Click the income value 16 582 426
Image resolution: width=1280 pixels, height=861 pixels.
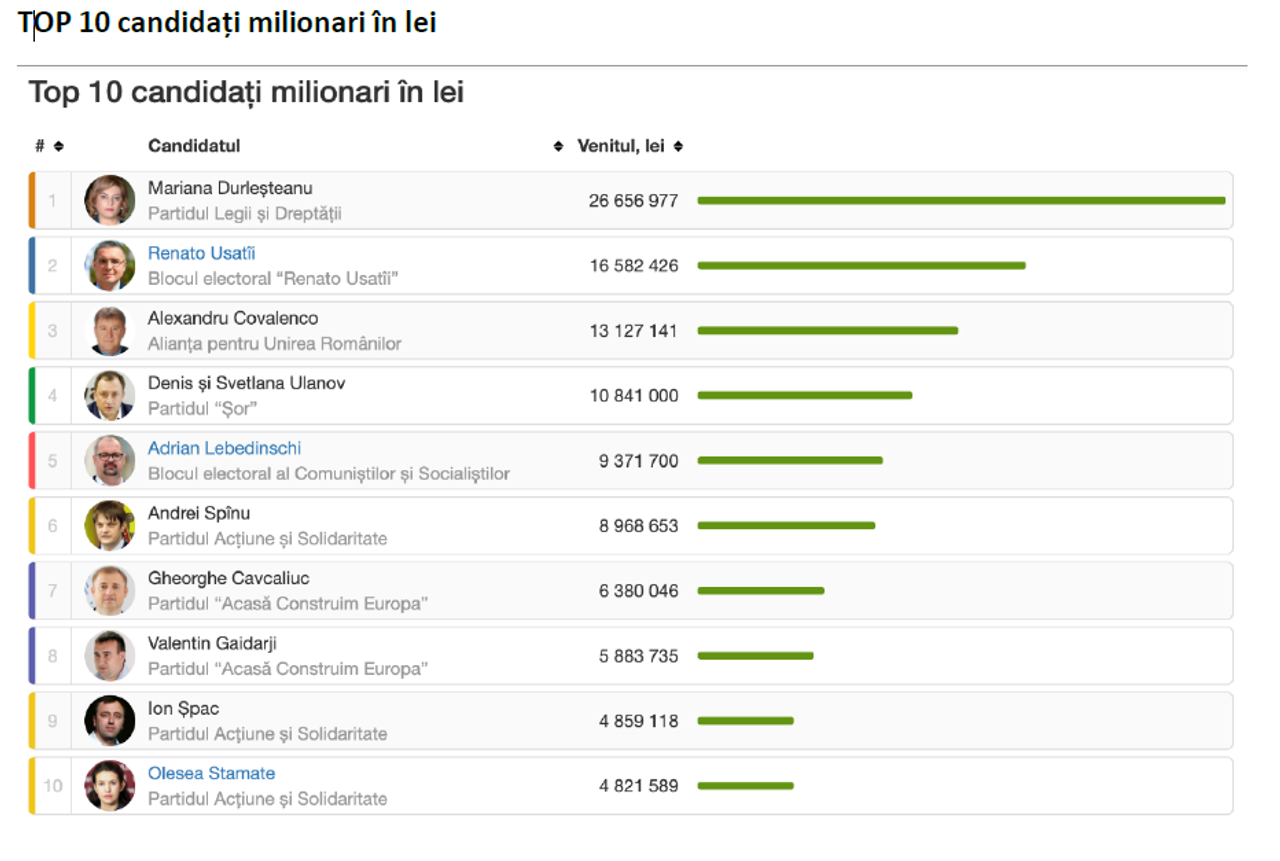633,266
